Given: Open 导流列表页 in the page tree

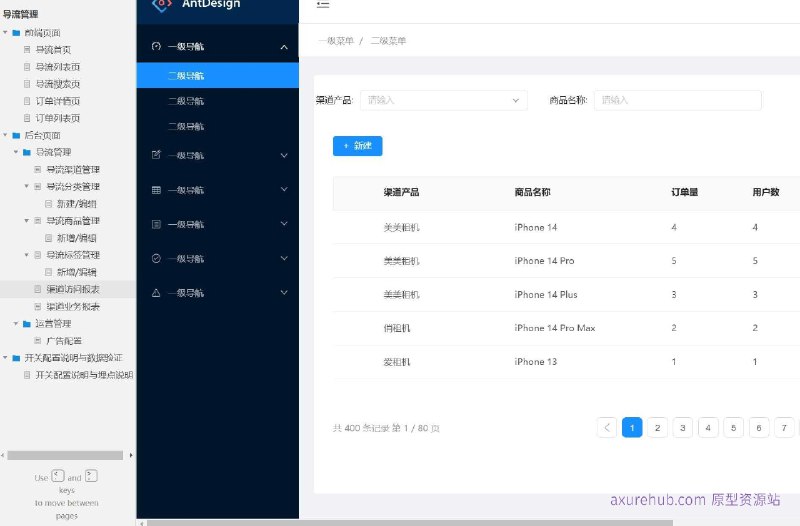Looking at the screenshot, I should point(58,67).
